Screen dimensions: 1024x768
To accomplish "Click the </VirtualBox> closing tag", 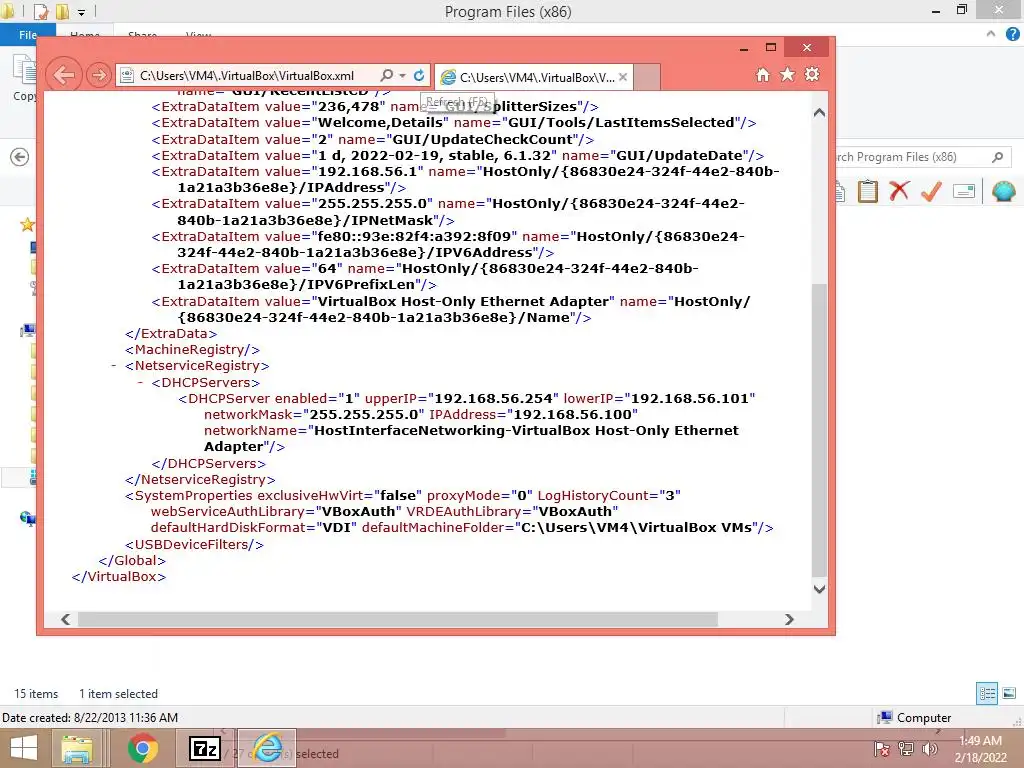I will tap(119, 577).
